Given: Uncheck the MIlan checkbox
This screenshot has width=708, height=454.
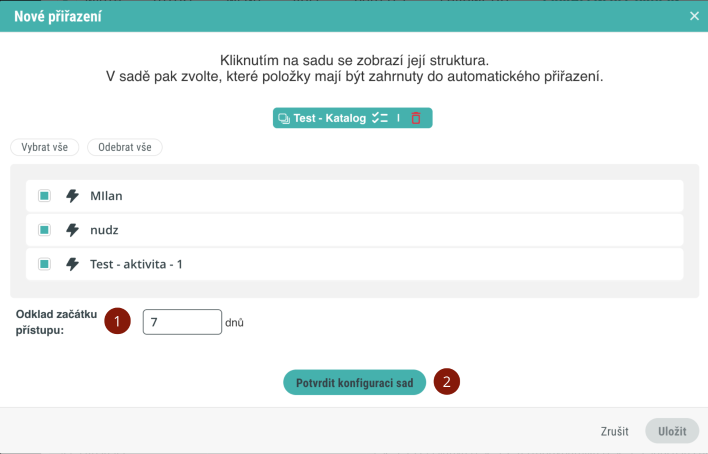Looking at the screenshot, I should 44,196.
